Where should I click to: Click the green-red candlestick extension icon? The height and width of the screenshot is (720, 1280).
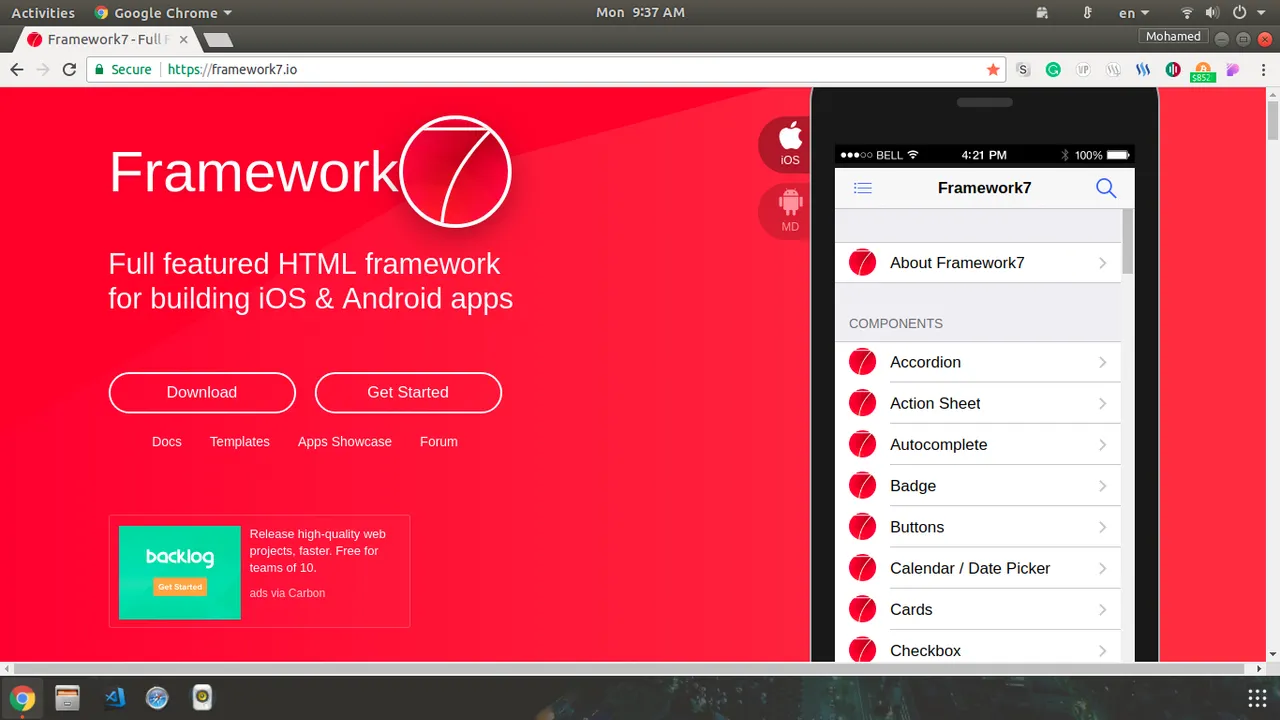[x=1173, y=70]
